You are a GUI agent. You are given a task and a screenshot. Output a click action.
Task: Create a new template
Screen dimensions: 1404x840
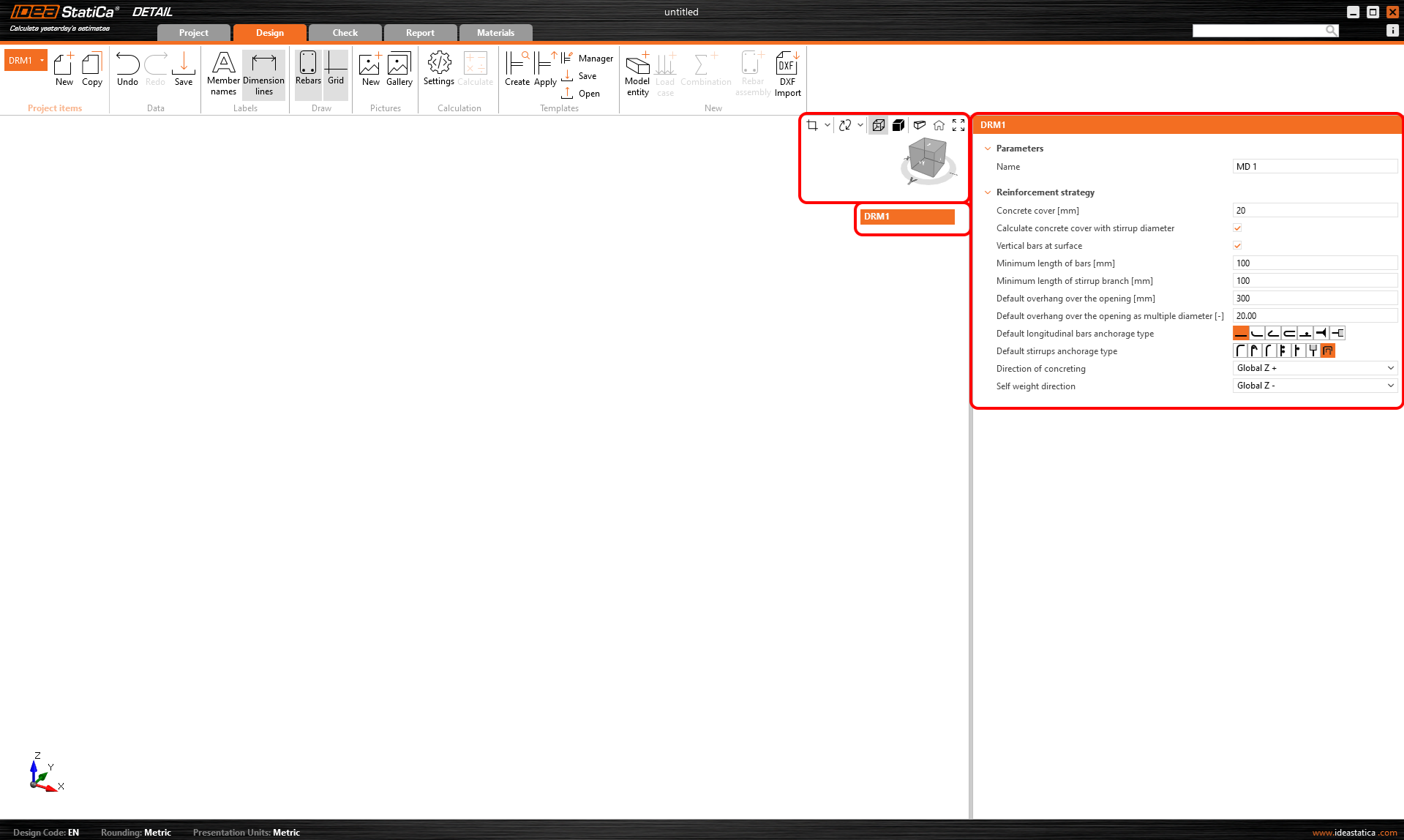tap(517, 69)
